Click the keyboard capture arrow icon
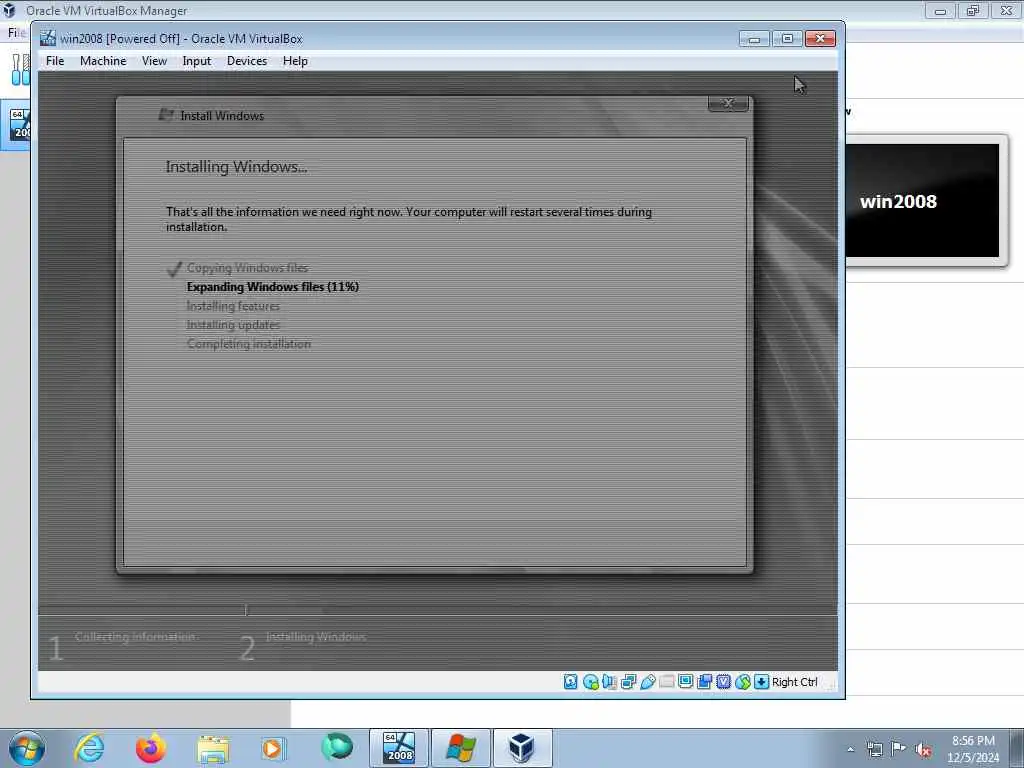The width and height of the screenshot is (1024, 768). pos(761,682)
